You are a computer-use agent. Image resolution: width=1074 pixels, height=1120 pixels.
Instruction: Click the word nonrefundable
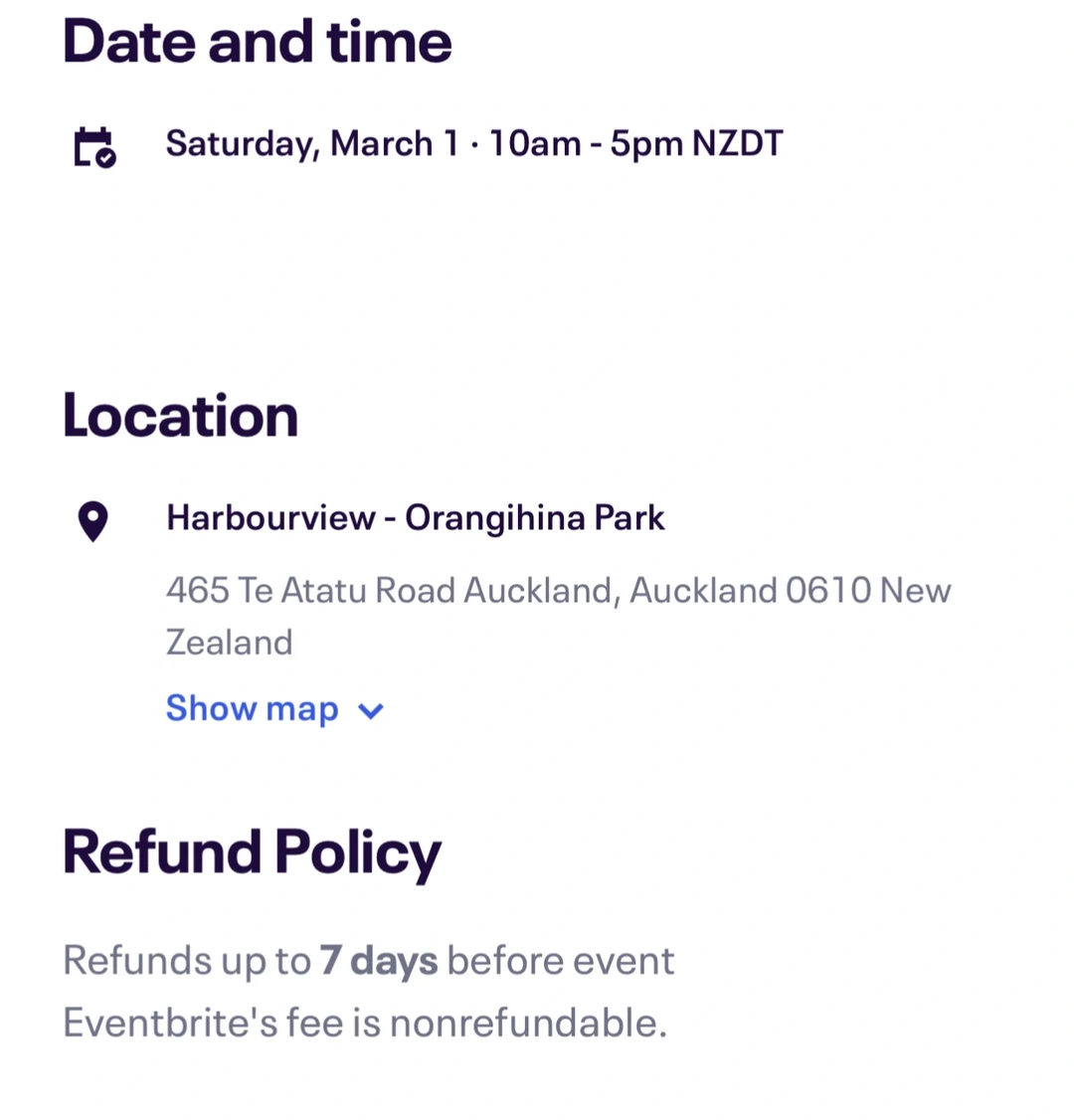[x=527, y=1023]
